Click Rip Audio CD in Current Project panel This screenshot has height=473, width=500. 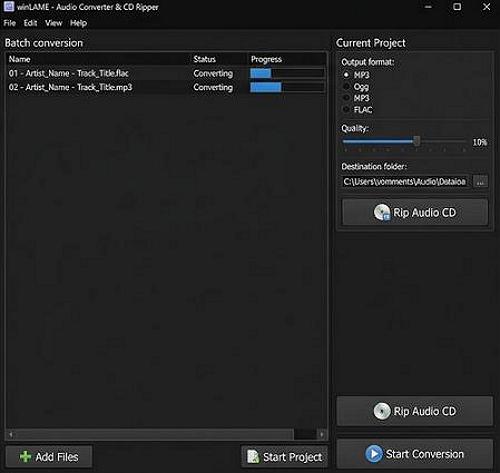point(415,212)
